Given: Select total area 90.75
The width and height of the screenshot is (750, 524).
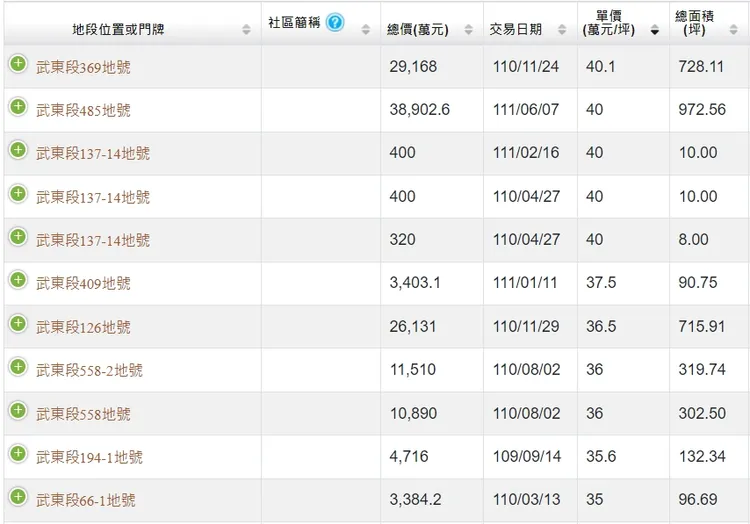Looking at the screenshot, I should [698, 283].
